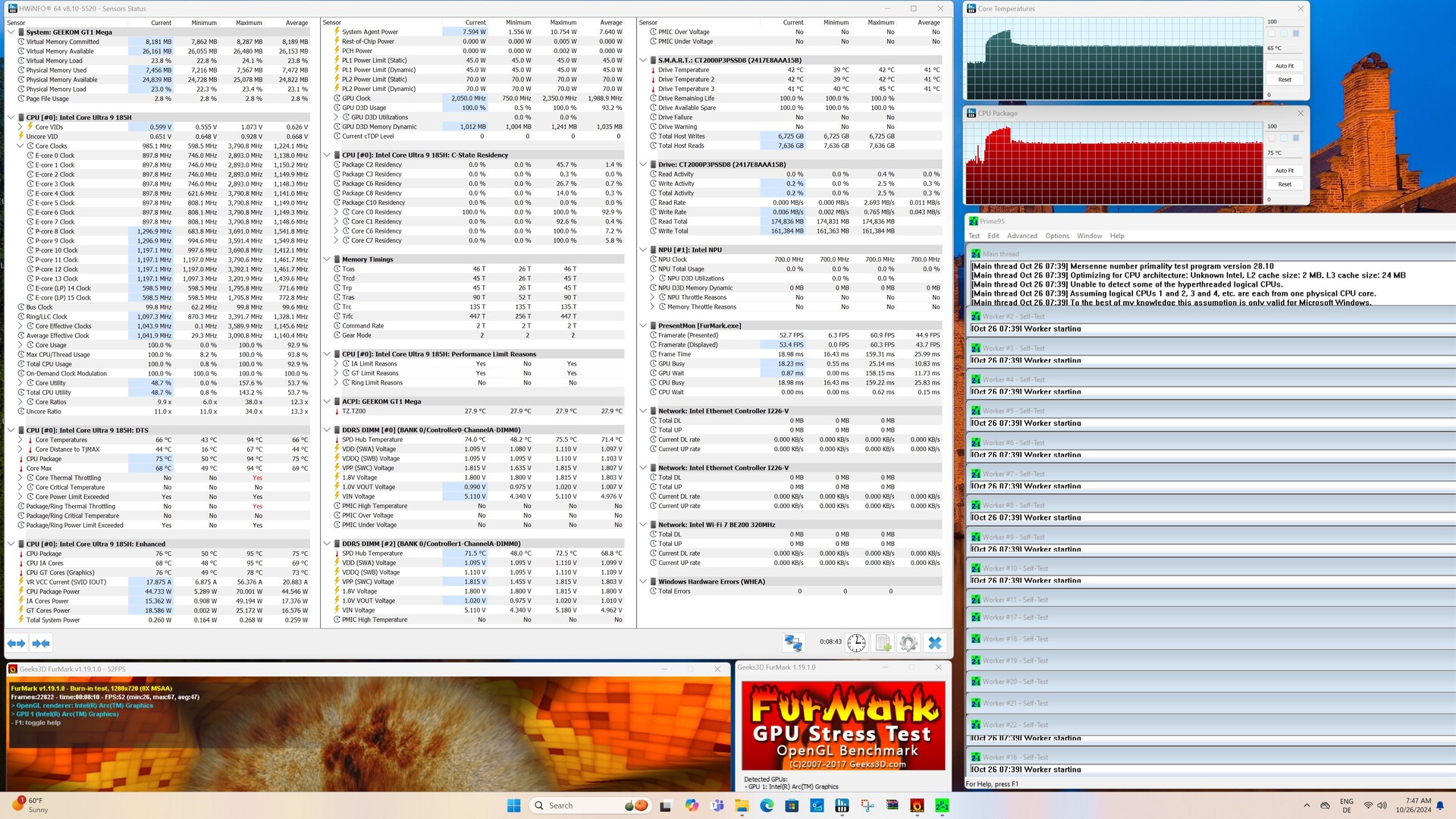The width and height of the screenshot is (1456, 819).
Task: Switch to FurMark via its taskbar icon
Action: click(917, 805)
